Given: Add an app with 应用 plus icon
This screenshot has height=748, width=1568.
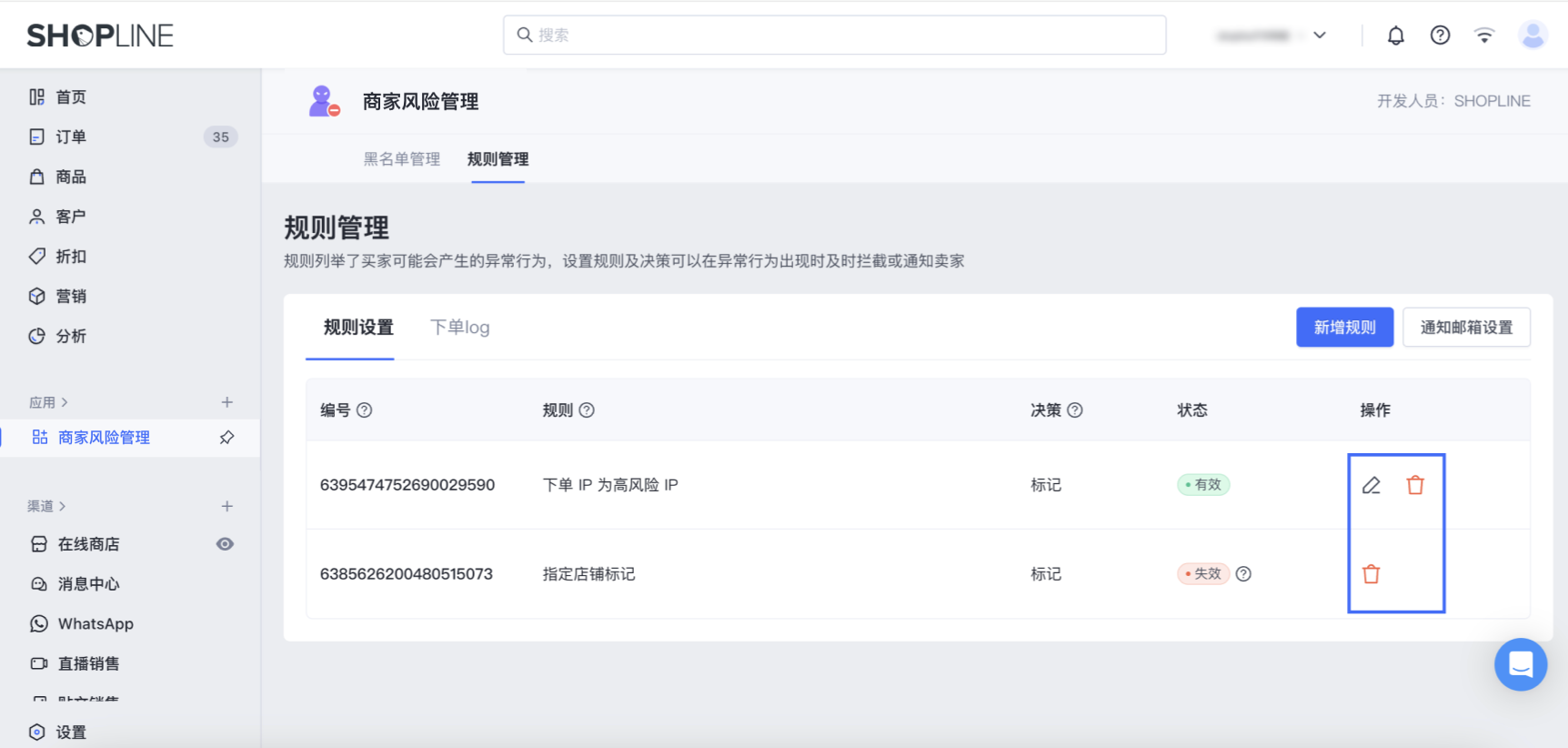Looking at the screenshot, I should click(227, 402).
